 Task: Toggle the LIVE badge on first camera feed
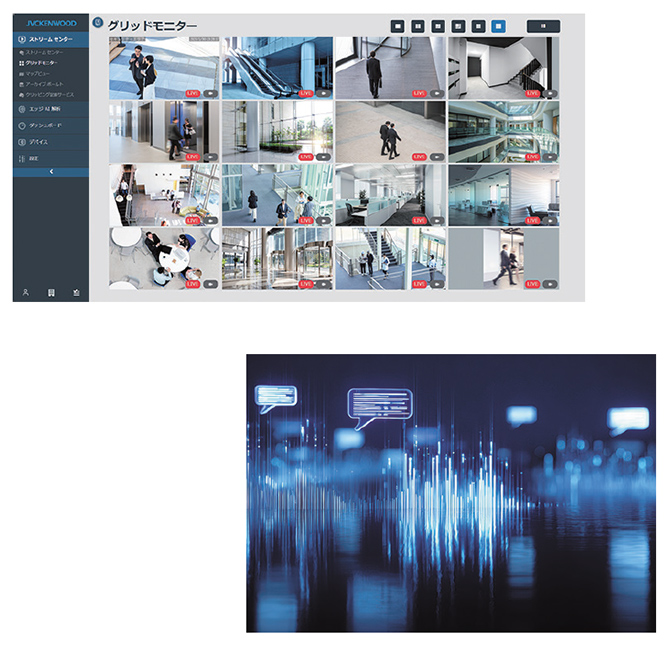point(193,93)
